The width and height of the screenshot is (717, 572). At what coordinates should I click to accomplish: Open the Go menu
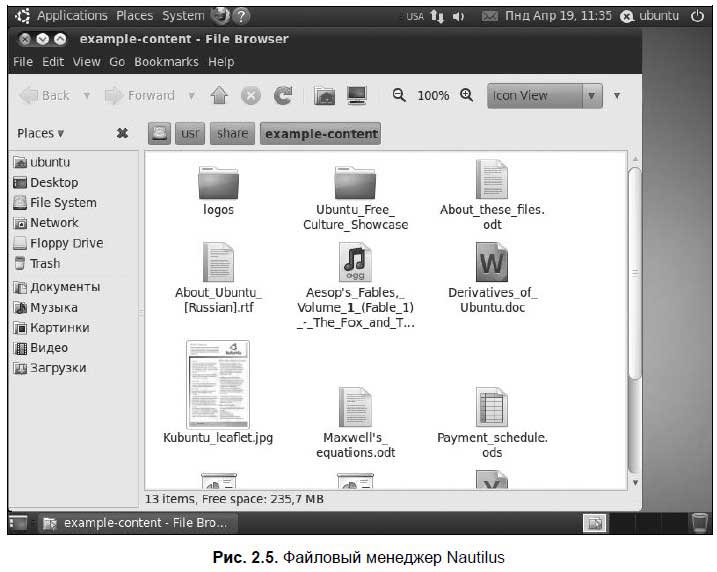pyautogui.click(x=117, y=62)
